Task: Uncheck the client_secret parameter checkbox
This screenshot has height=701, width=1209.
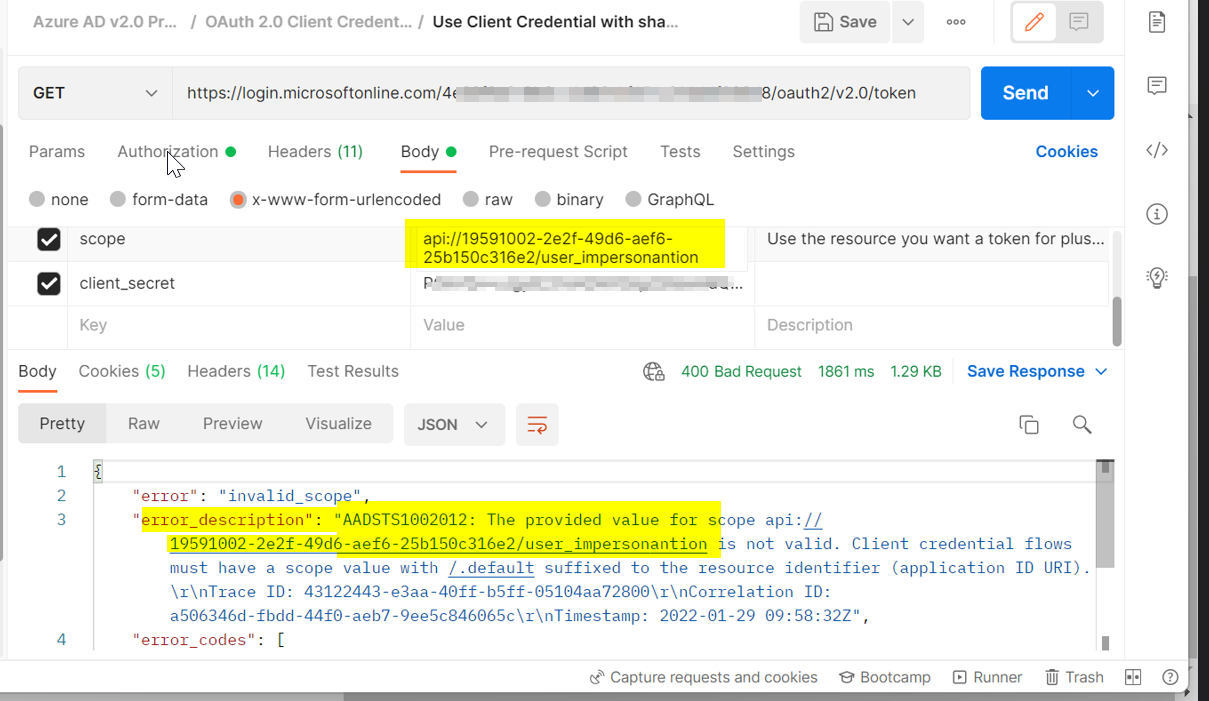Action: (49, 284)
